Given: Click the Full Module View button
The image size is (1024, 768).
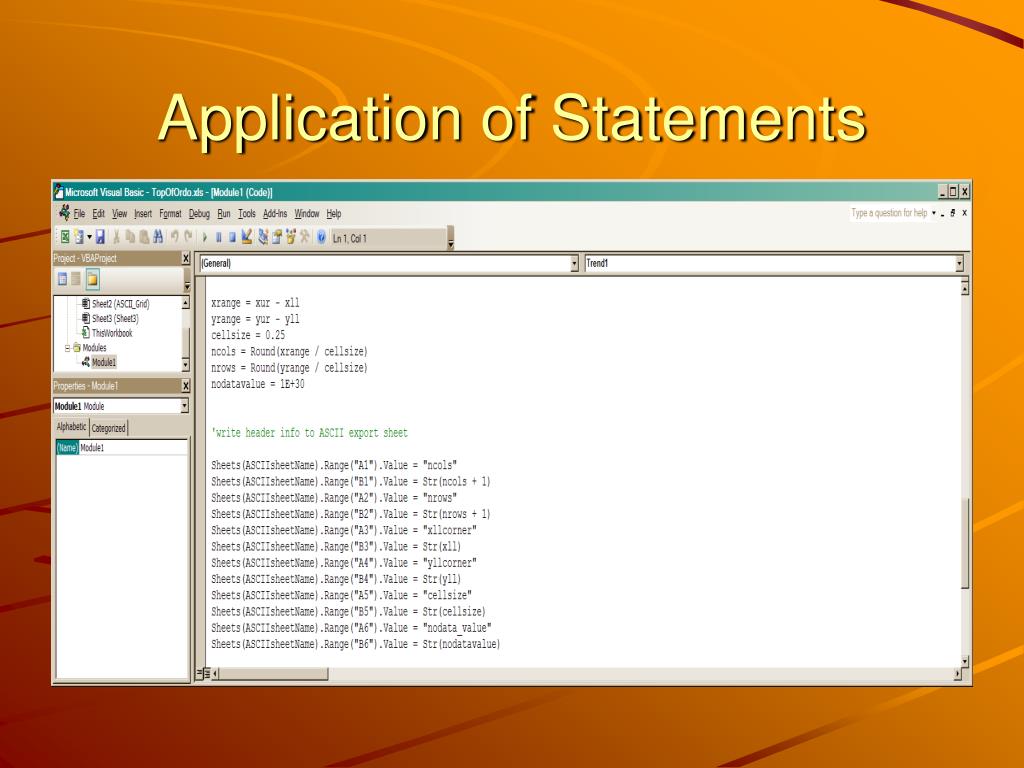Looking at the screenshot, I should point(206,673).
